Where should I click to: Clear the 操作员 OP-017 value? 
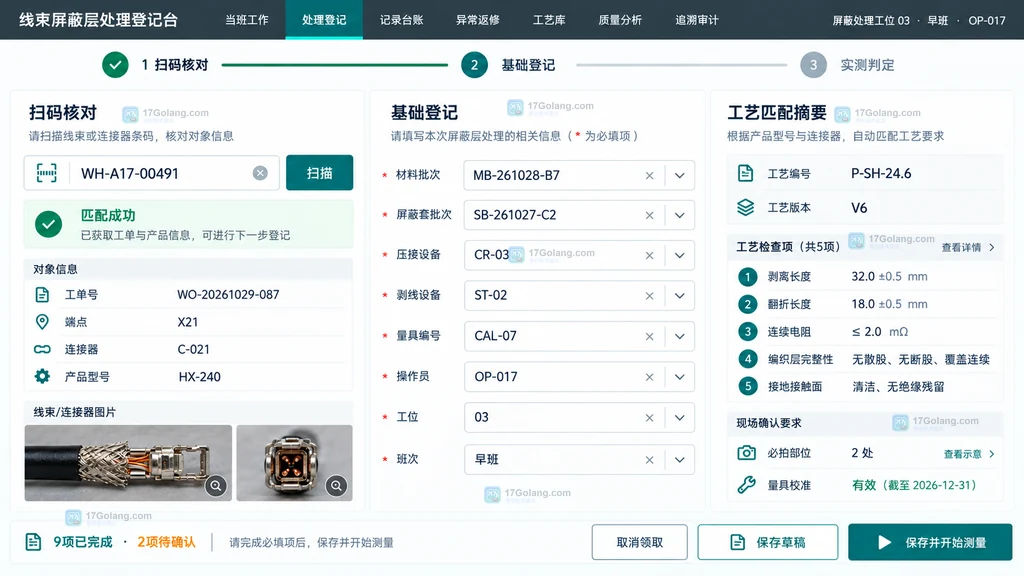tap(649, 377)
